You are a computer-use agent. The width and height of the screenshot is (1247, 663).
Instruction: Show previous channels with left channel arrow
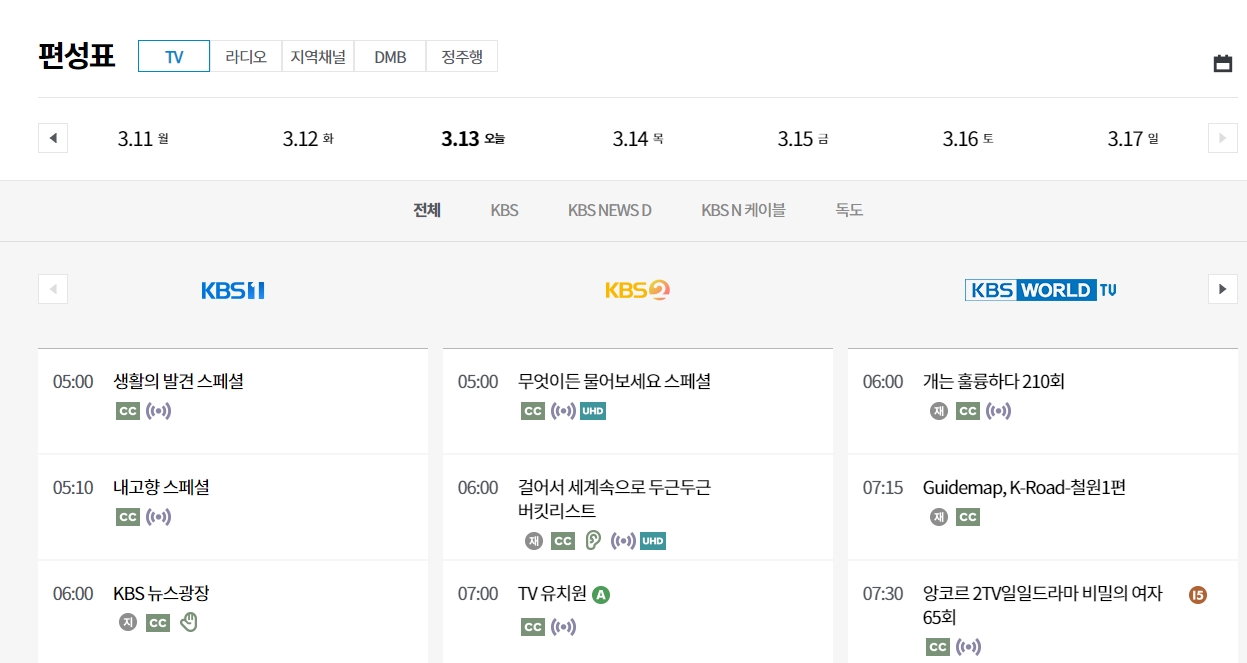[x=53, y=289]
